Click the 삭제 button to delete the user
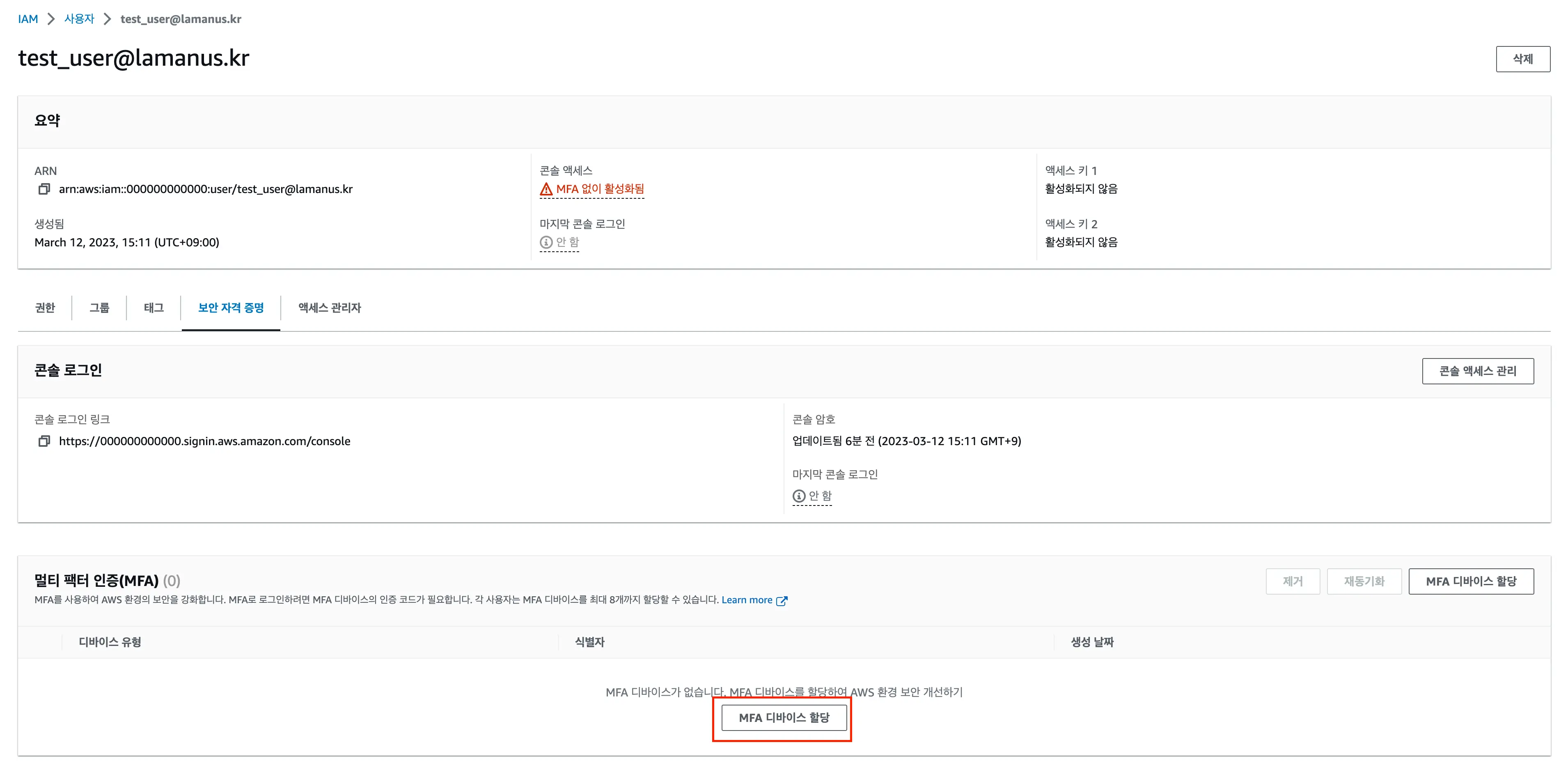The height and width of the screenshot is (772, 1568). (1522, 59)
